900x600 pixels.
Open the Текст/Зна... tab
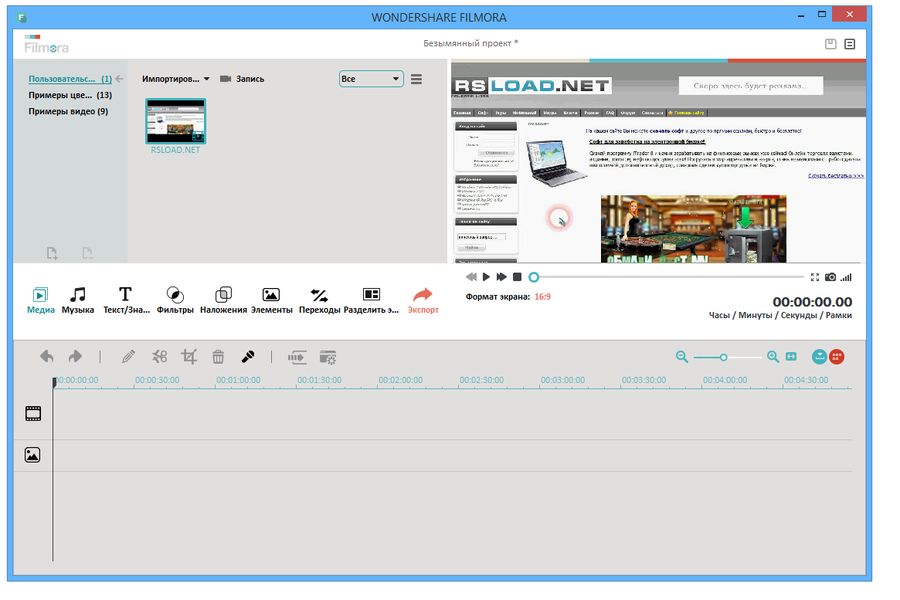pyautogui.click(x=126, y=300)
